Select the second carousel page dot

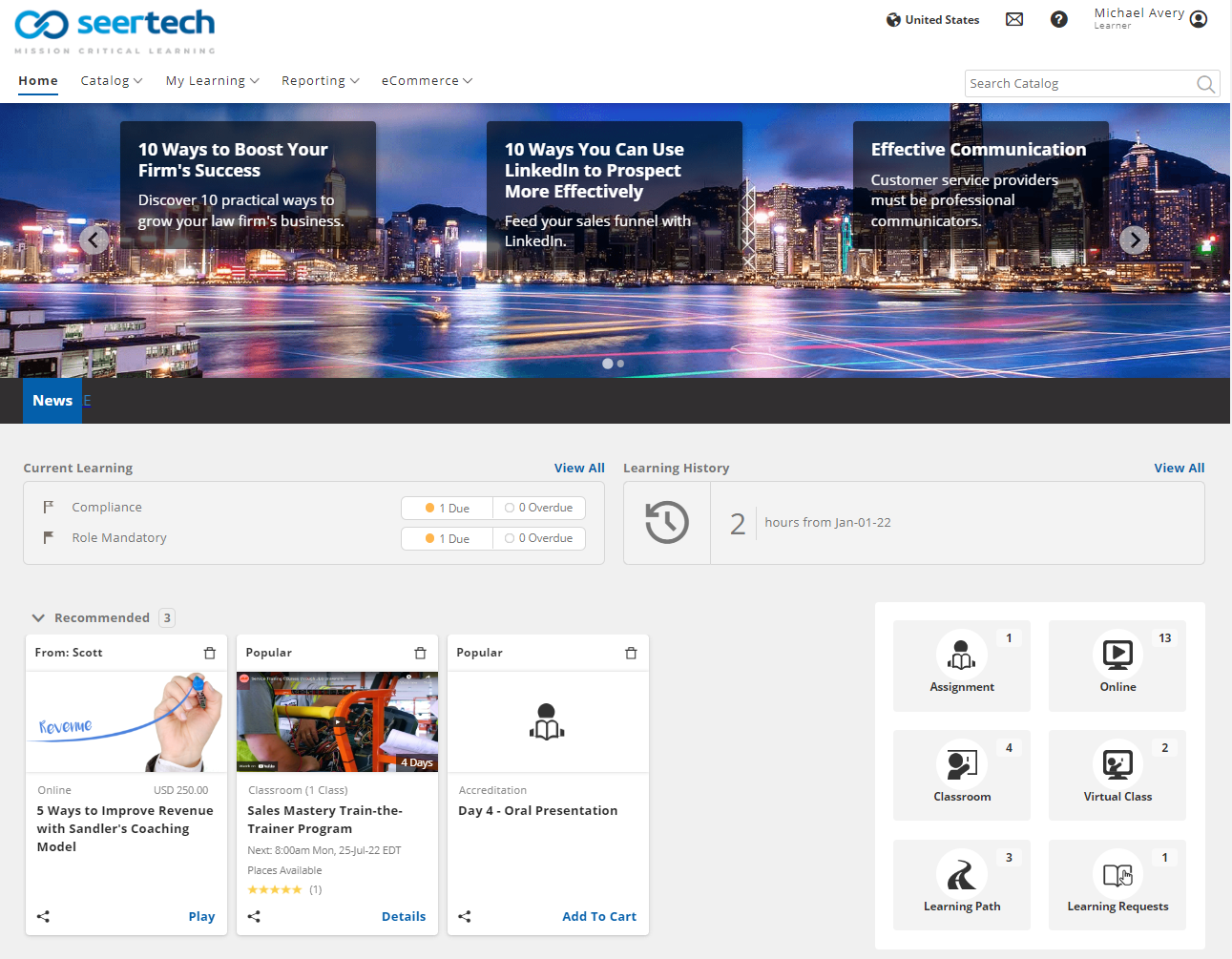620,364
